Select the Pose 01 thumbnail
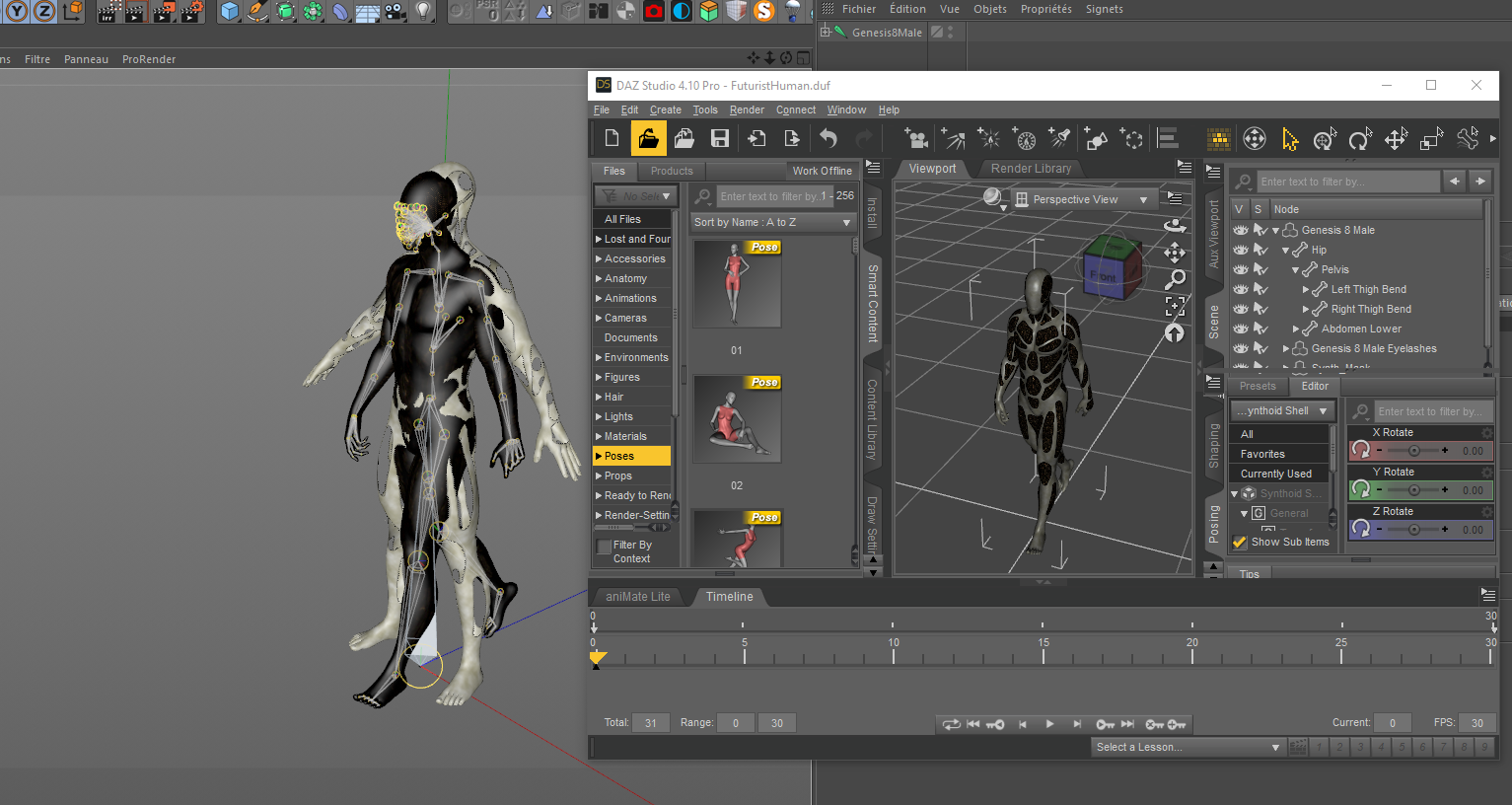This screenshot has height=805, width=1512. [x=737, y=285]
